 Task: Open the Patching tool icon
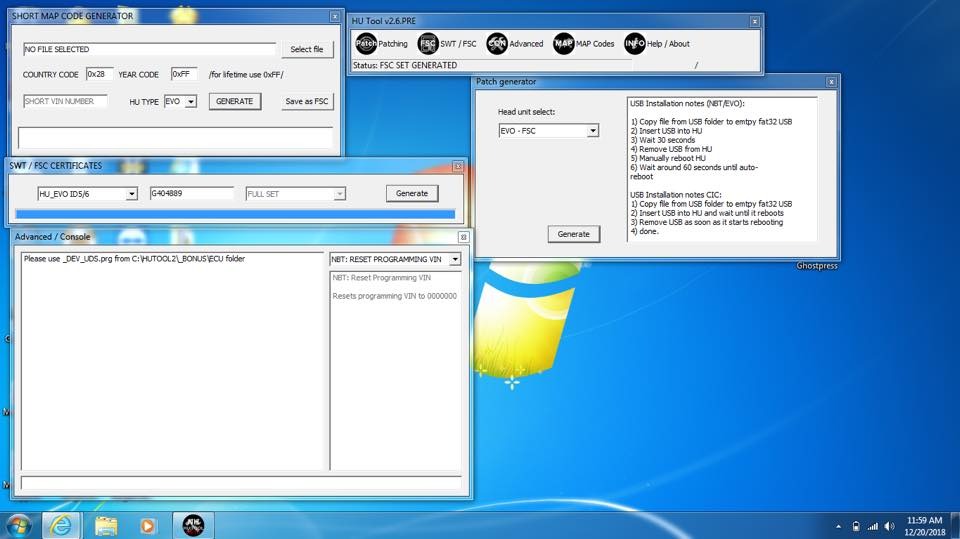(x=366, y=43)
